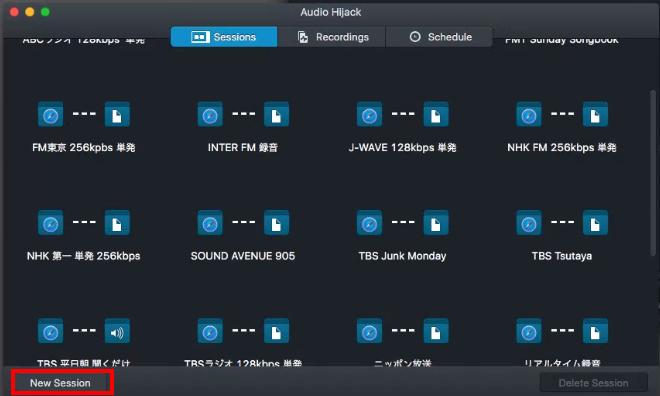Click recorder file icon of TBS Tsutaya session
The image size is (660, 396).
click(595, 223)
